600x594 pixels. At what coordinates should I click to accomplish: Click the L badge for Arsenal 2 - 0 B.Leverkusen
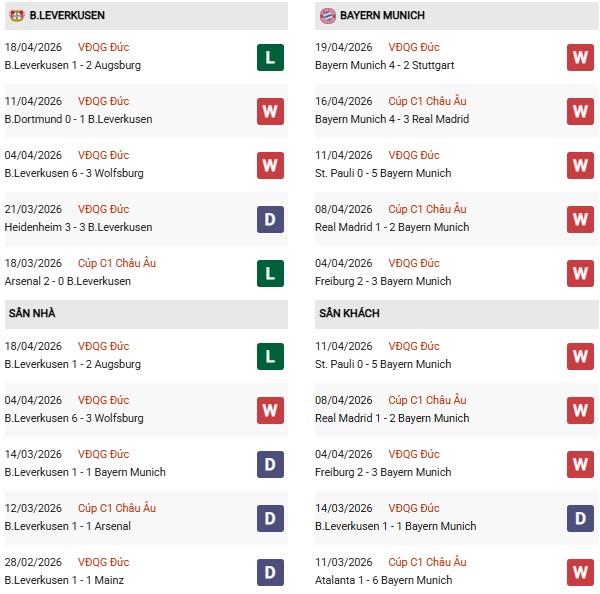pyautogui.click(x=270, y=273)
